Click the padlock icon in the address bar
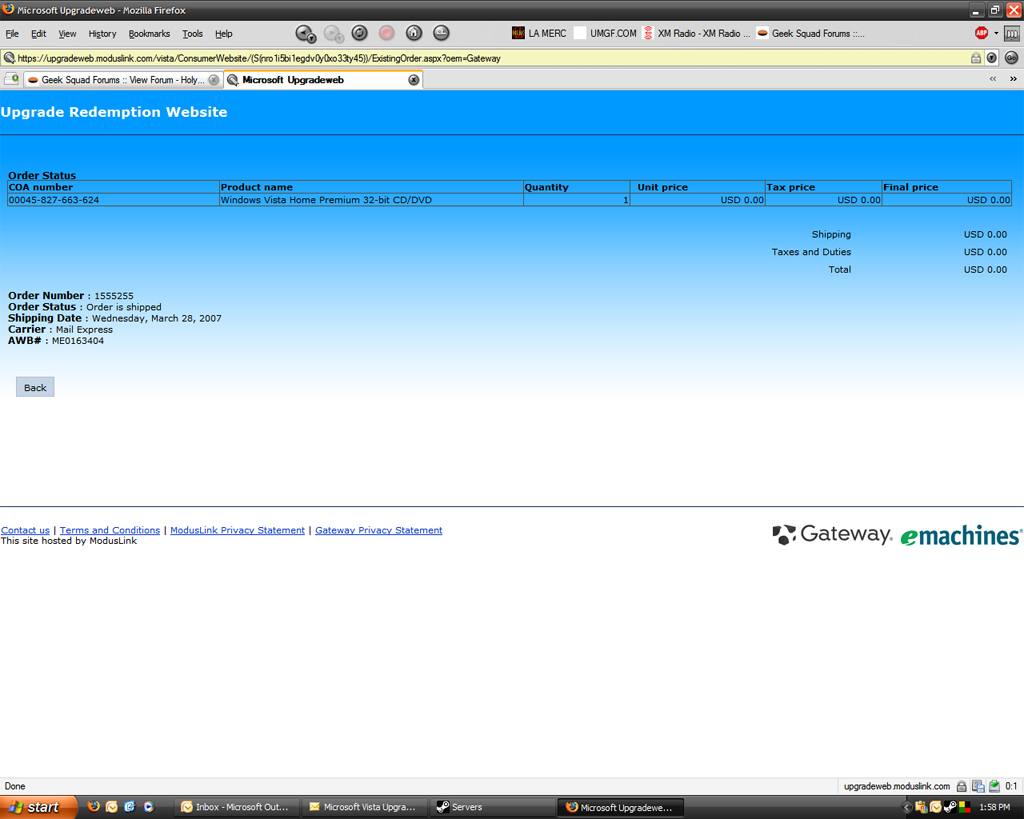The height and width of the screenshot is (819, 1024). point(976,58)
